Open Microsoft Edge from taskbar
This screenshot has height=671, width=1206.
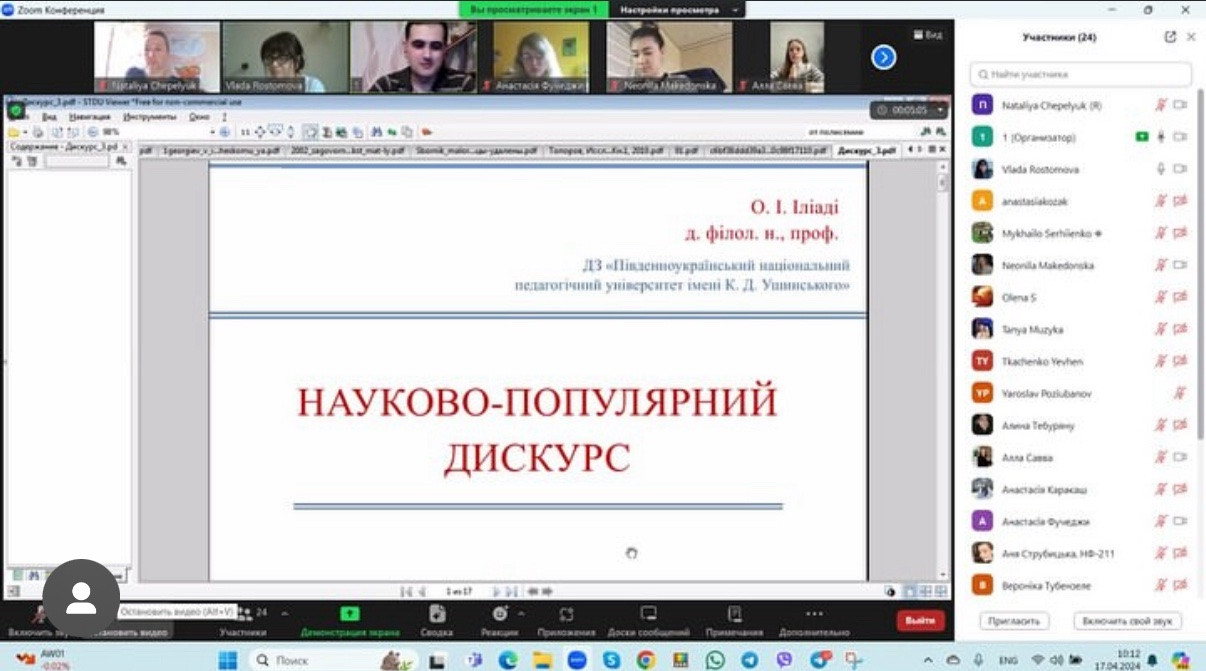tap(509, 660)
